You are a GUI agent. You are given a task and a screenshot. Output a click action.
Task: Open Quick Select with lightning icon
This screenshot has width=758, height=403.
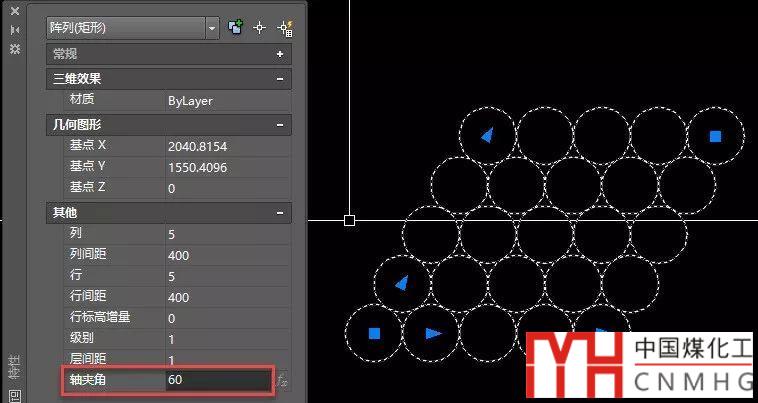pyautogui.click(x=283, y=28)
